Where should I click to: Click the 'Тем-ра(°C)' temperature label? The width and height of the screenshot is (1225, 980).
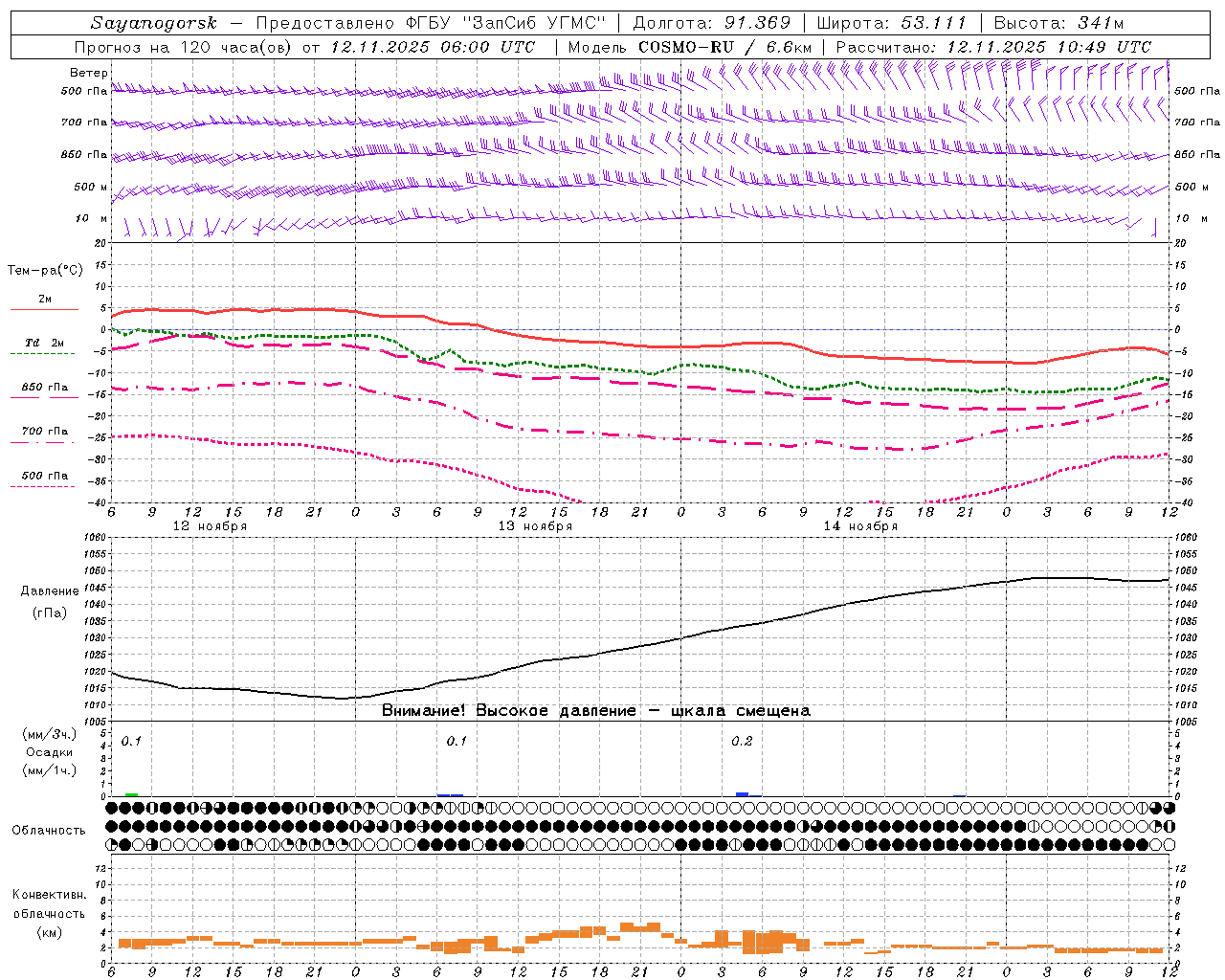[x=45, y=270]
